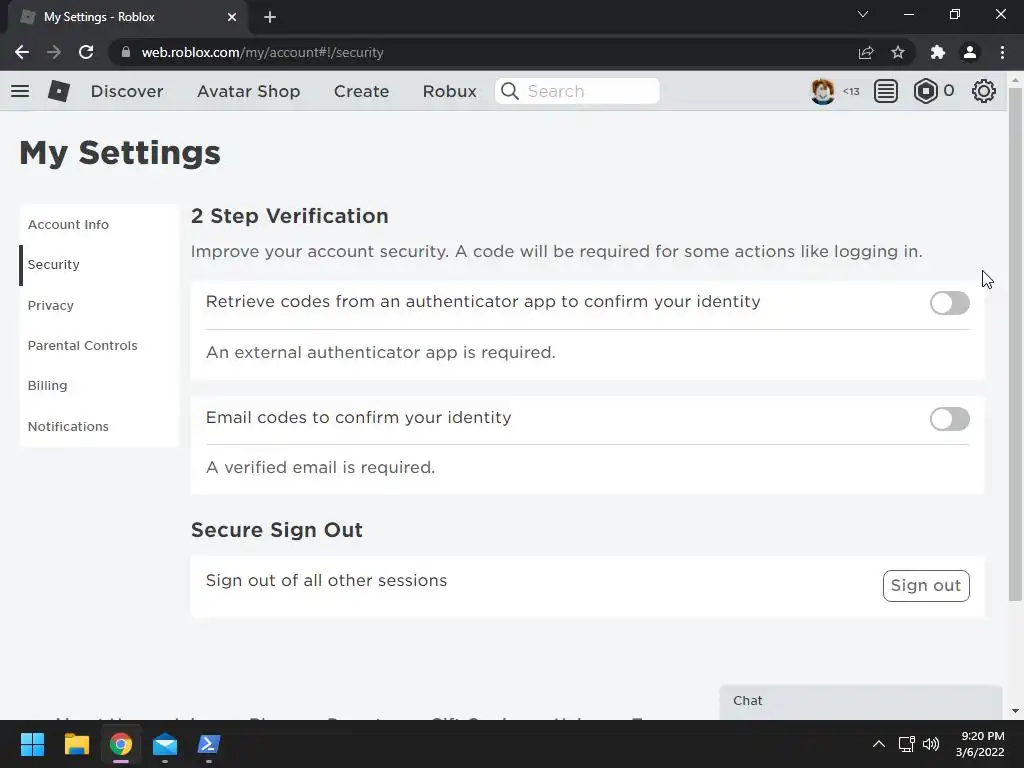This screenshot has height=768, width=1024.
Task: Enable email codes verification toggle
Action: point(949,419)
